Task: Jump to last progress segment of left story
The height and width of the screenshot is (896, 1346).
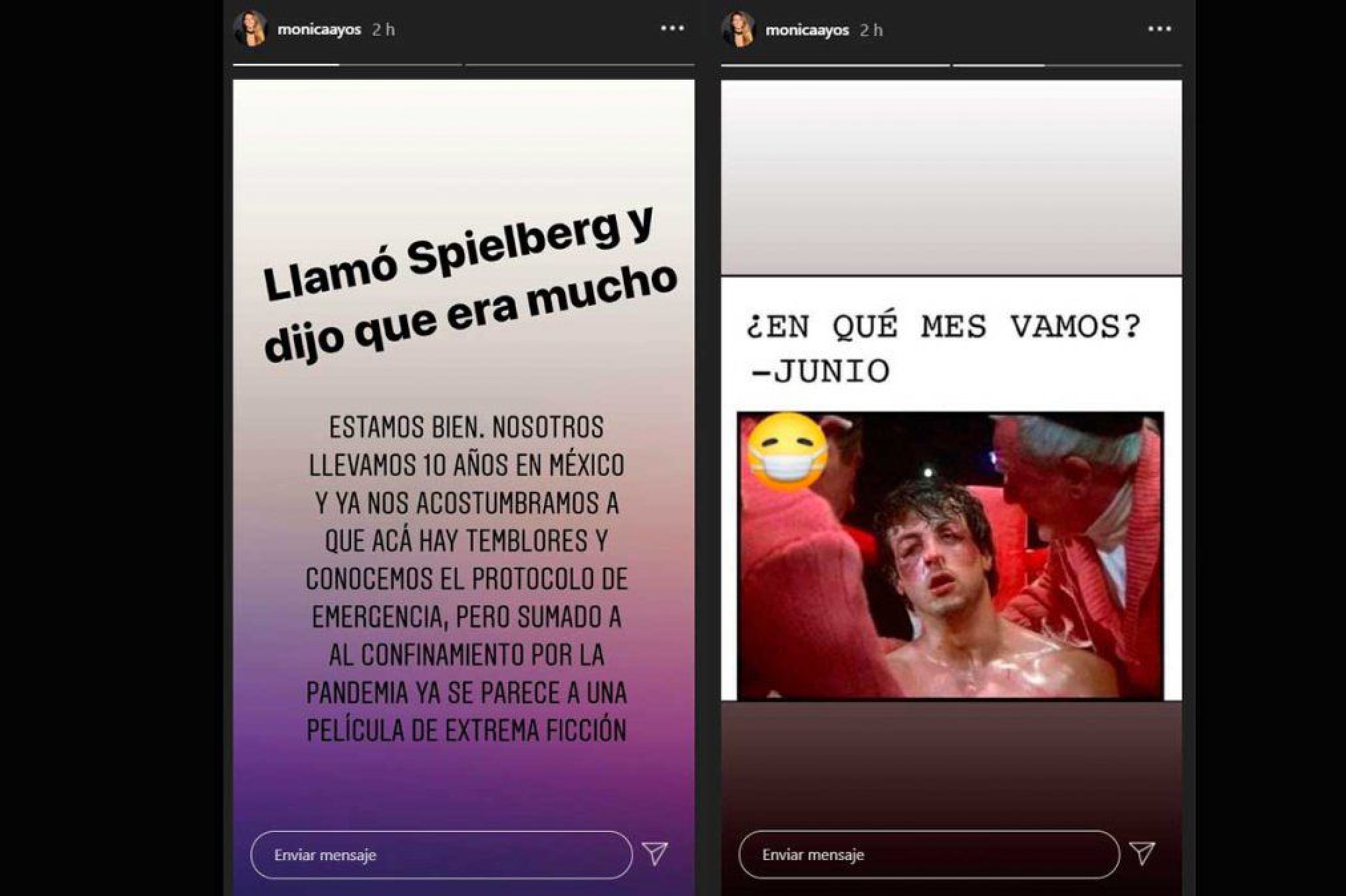Action: (x=580, y=65)
